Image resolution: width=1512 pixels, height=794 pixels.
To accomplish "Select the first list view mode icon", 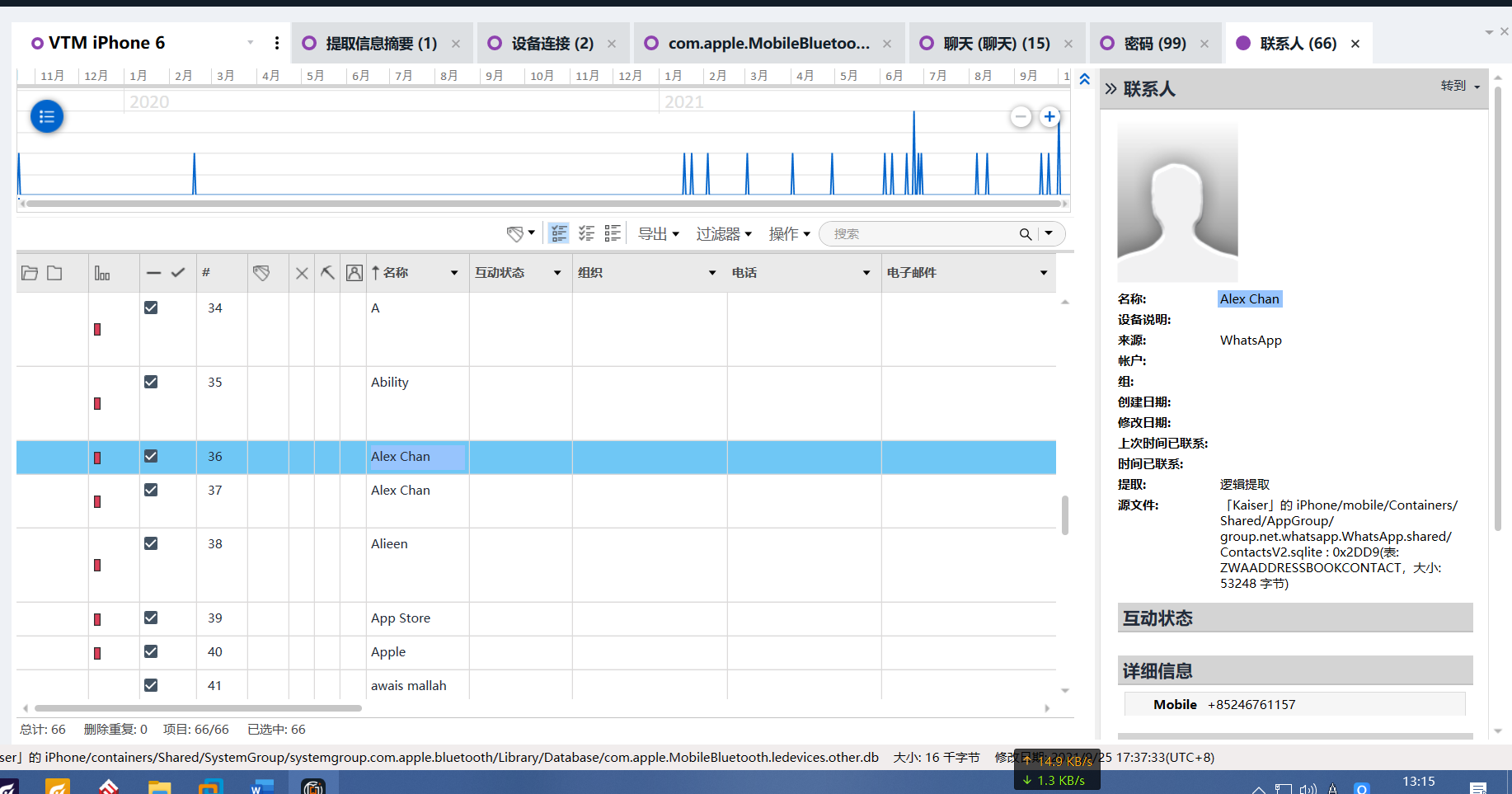I will click(559, 233).
